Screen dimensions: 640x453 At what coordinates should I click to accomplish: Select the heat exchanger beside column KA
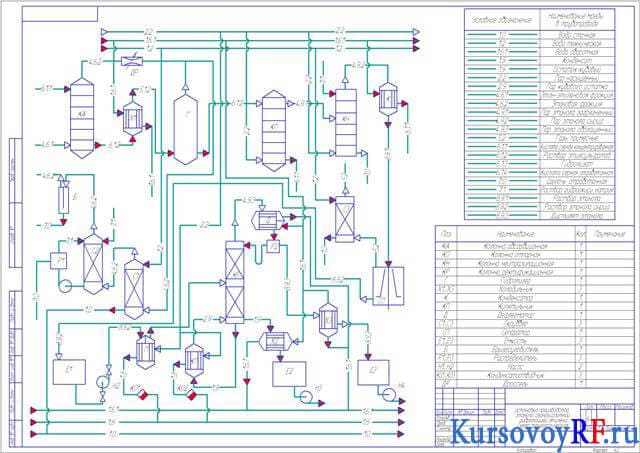[x=133, y=117]
